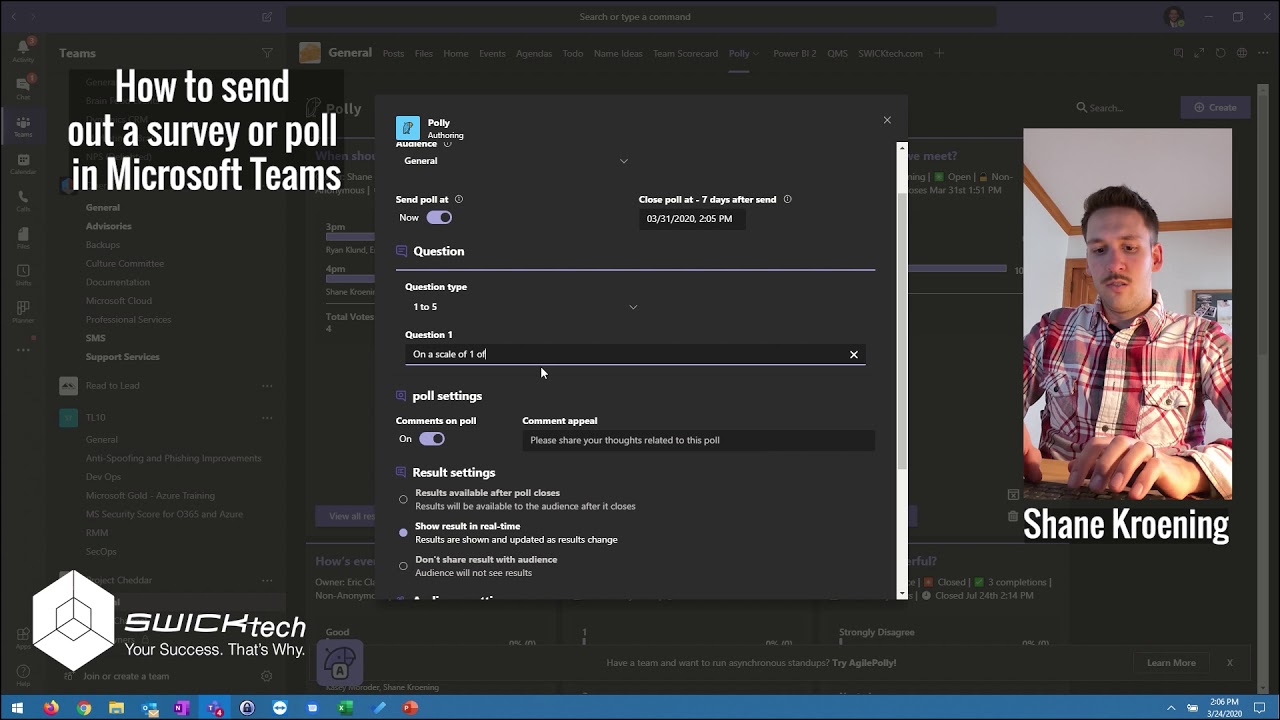Open more options for Read to Lead team
The height and width of the screenshot is (720, 1280).
pos(267,386)
